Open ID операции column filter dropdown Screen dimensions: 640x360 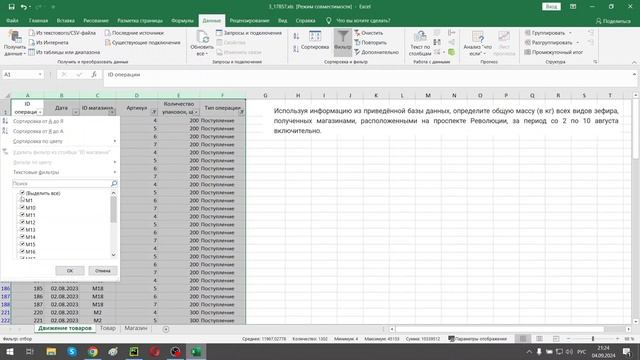(x=40, y=112)
